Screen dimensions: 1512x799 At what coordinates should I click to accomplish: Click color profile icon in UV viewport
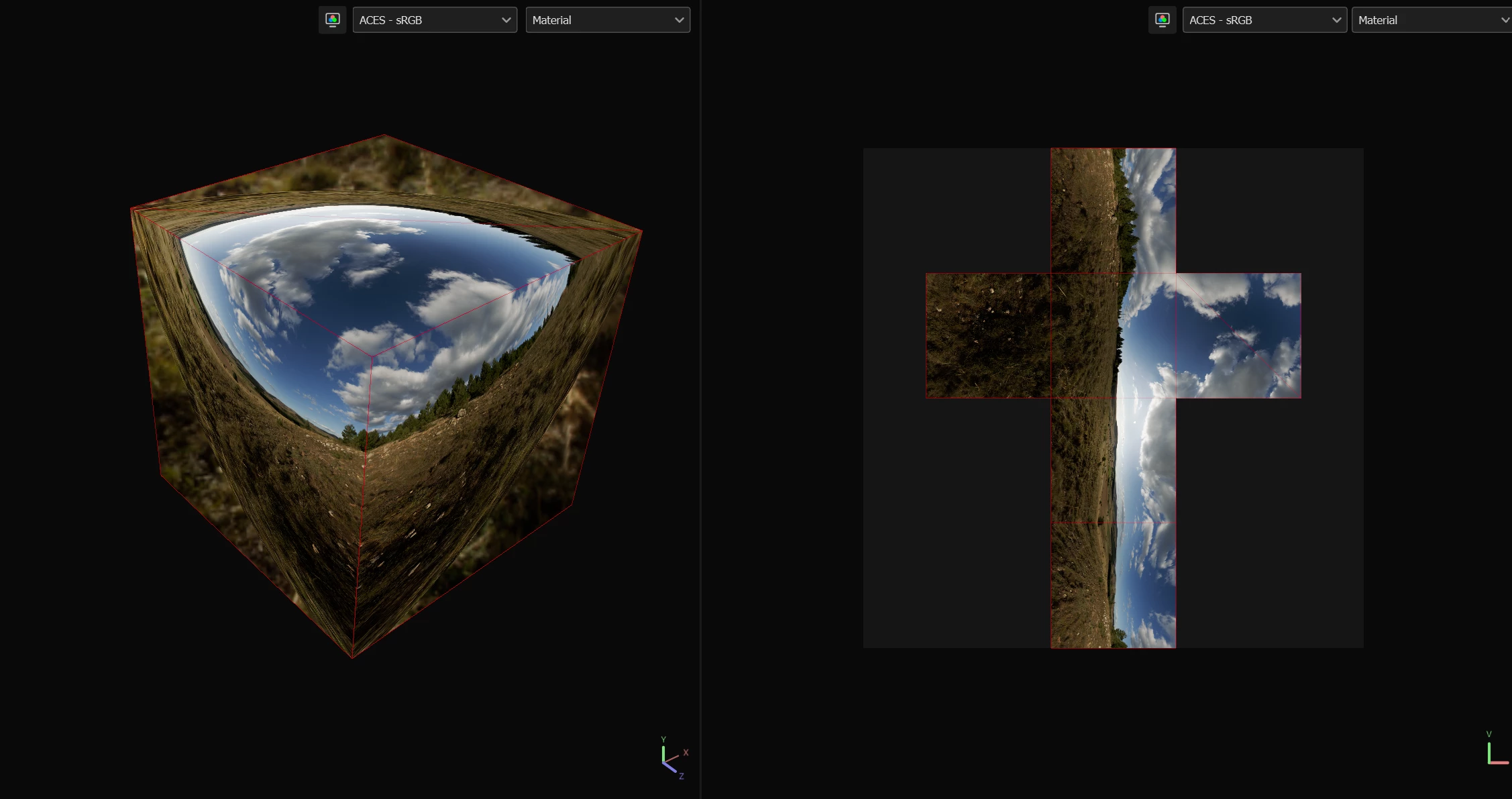1162,20
